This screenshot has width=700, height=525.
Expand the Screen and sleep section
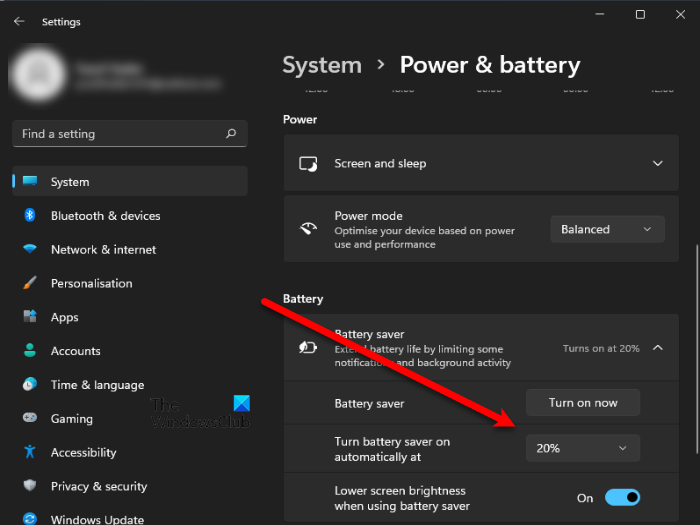tap(657, 163)
